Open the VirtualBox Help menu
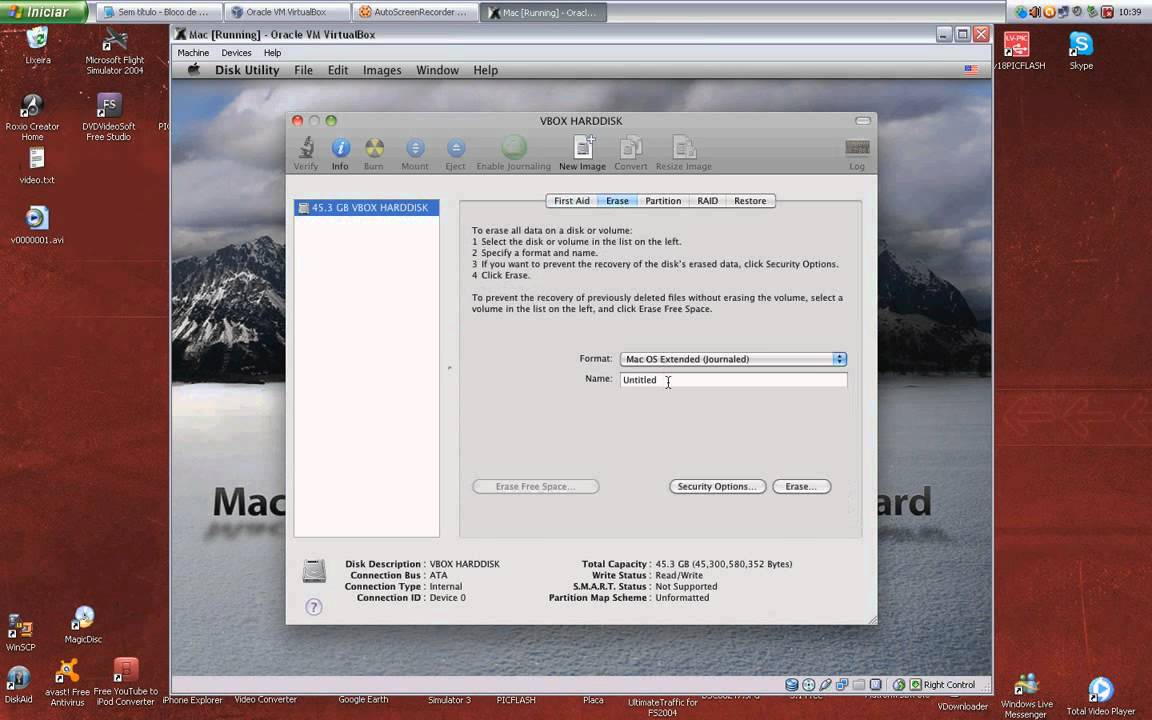The height and width of the screenshot is (720, 1152). point(273,53)
